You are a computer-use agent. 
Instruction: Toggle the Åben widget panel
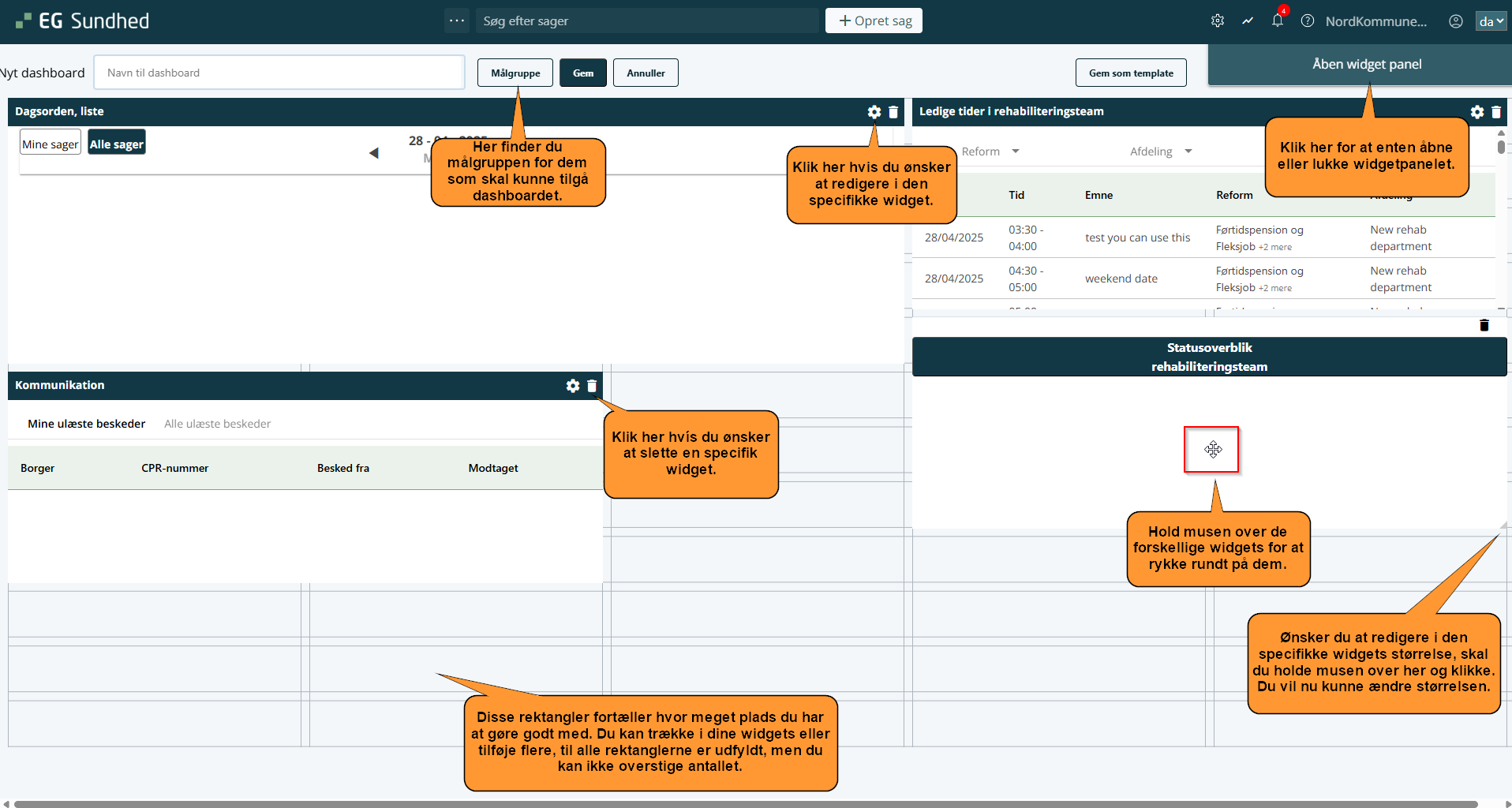(1366, 65)
